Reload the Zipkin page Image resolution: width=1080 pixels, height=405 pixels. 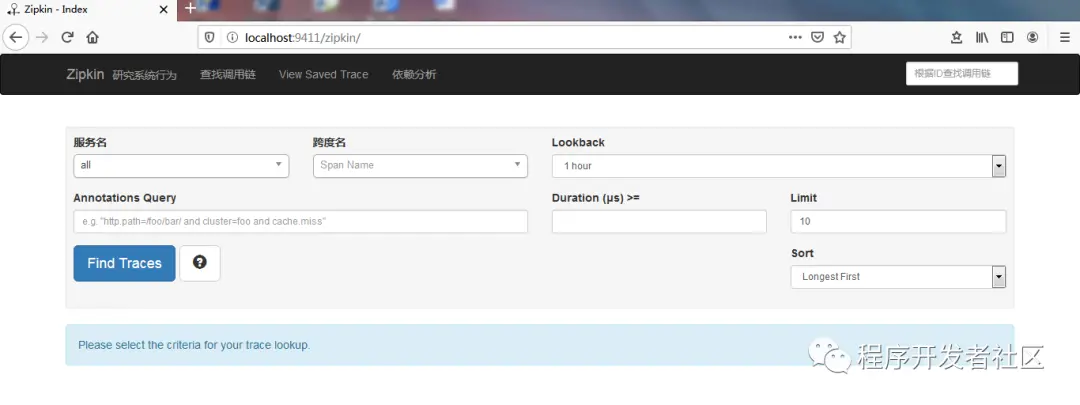point(67,37)
